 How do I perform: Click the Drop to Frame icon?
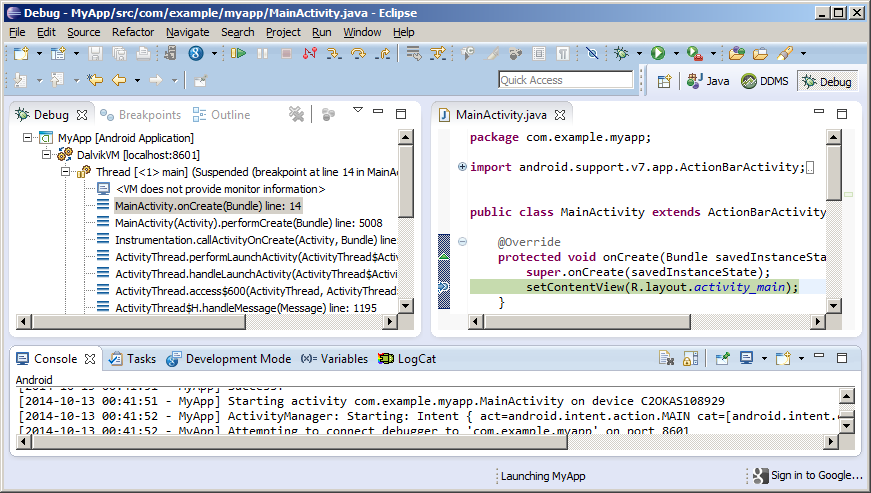pyautogui.click(x=413, y=53)
